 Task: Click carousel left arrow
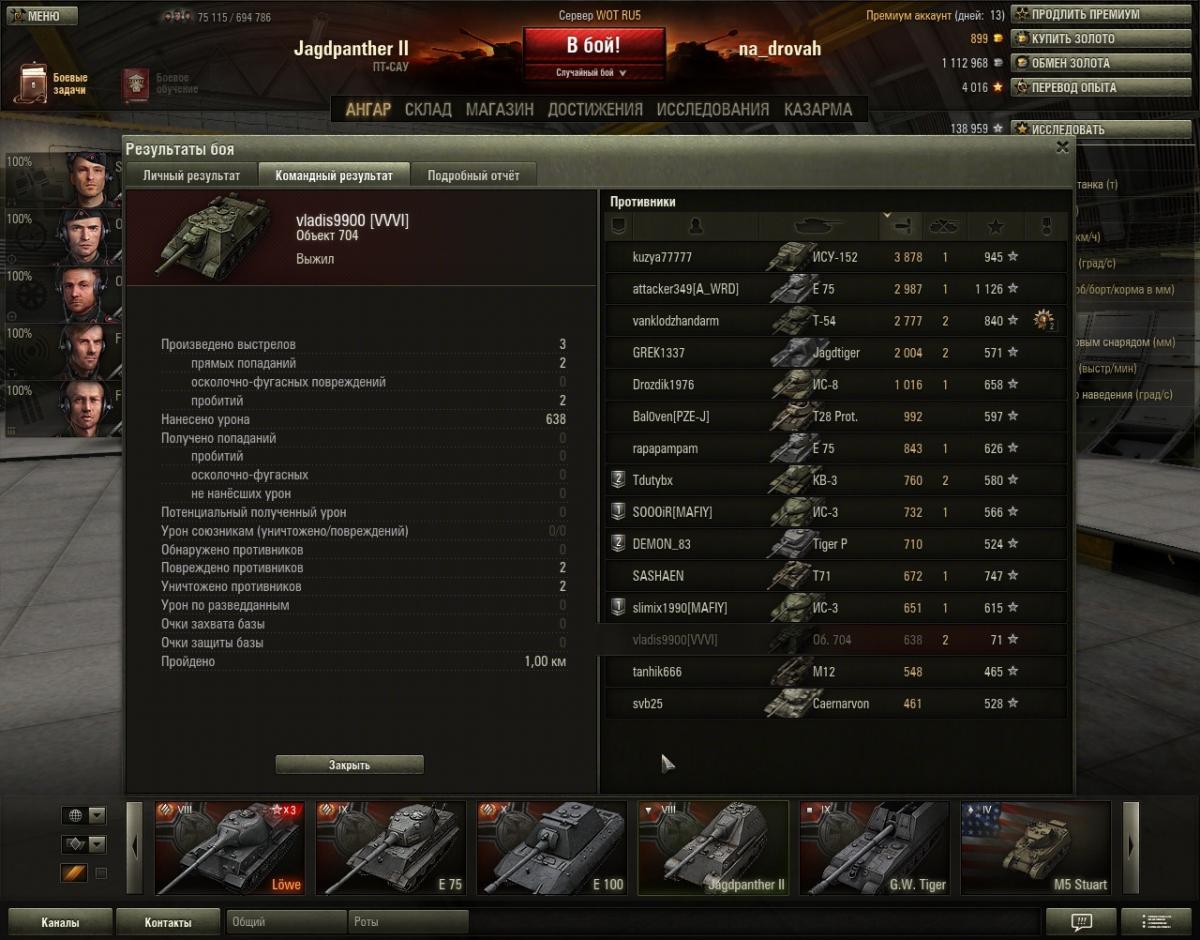click(x=136, y=846)
